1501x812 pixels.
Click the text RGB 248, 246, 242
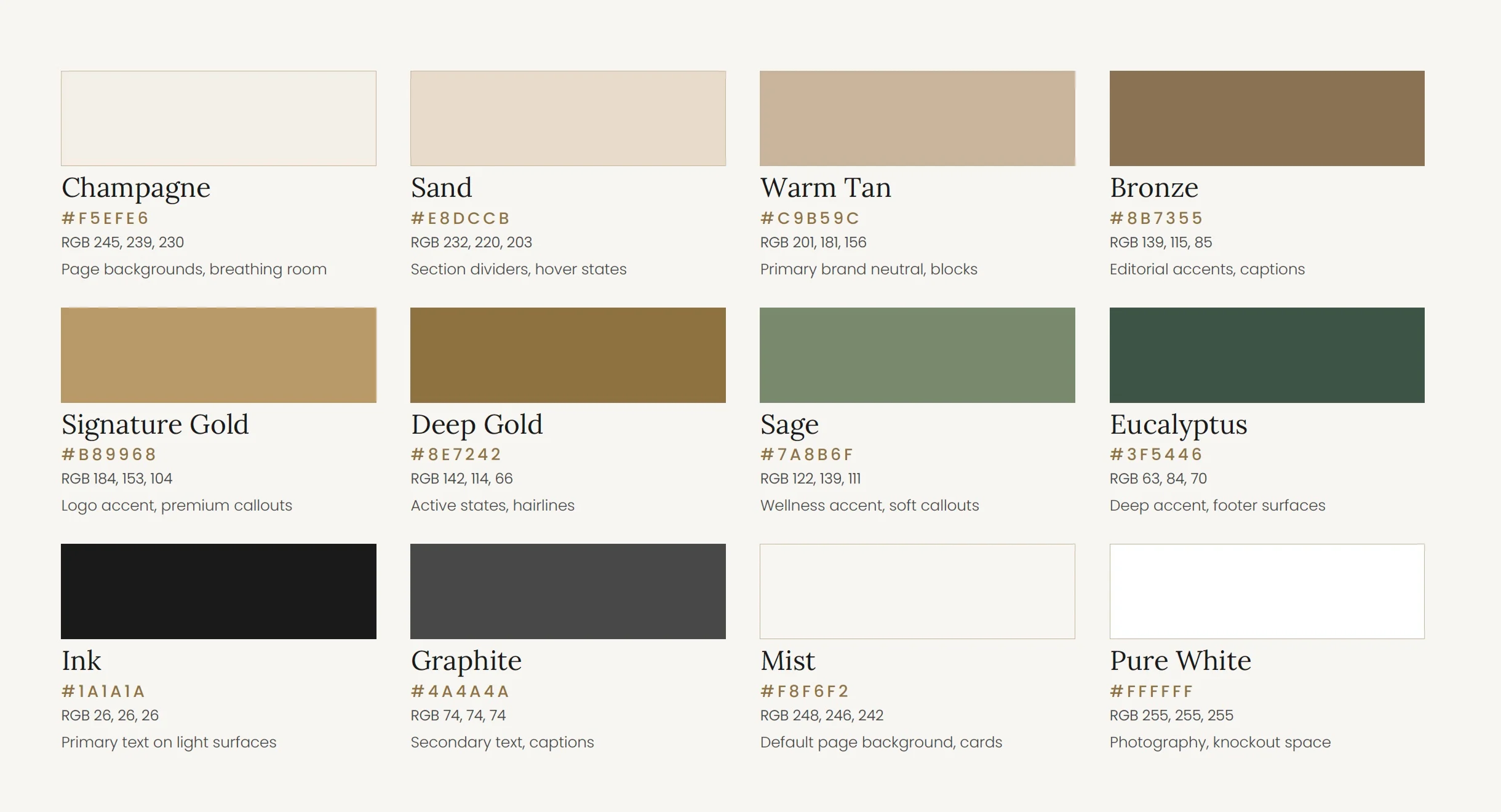click(x=822, y=715)
